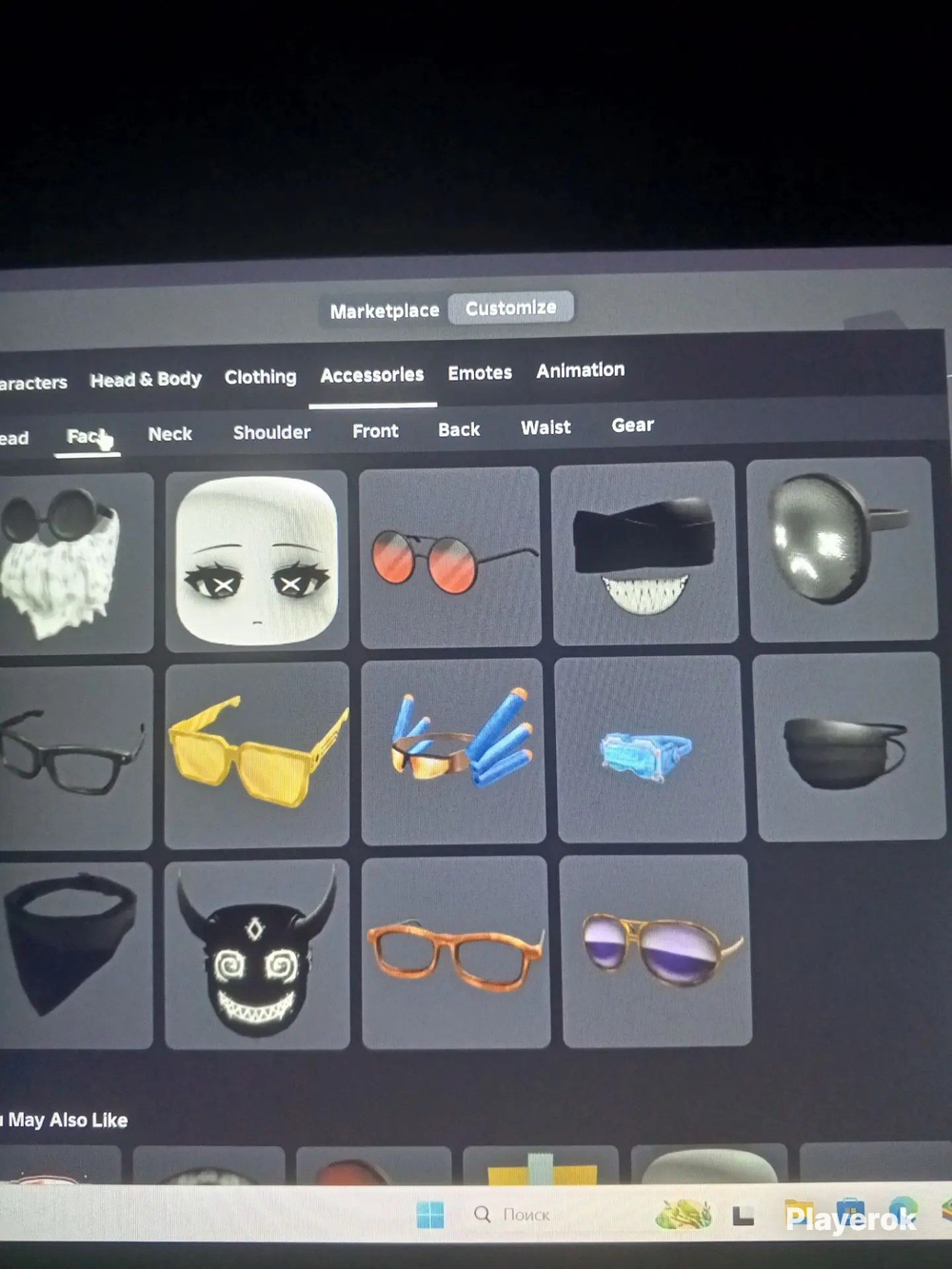
Task: Select the black blindfold grinning mask
Action: tap(645, 553)
